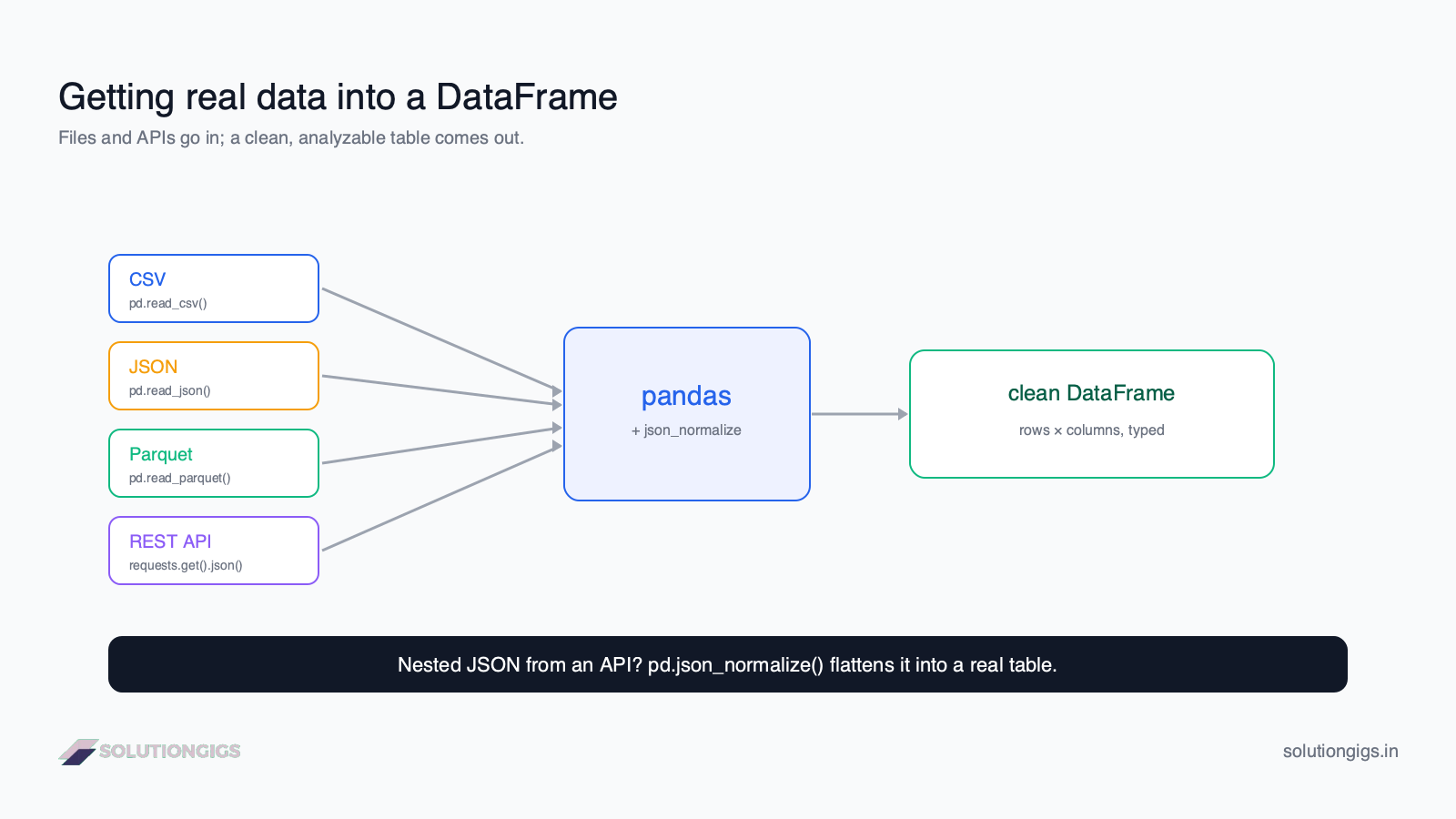This screenshot has width=1456, height=819.
Task: Click the slide title 'Getting real data into a DataFrame'
Action: [338, 97]
